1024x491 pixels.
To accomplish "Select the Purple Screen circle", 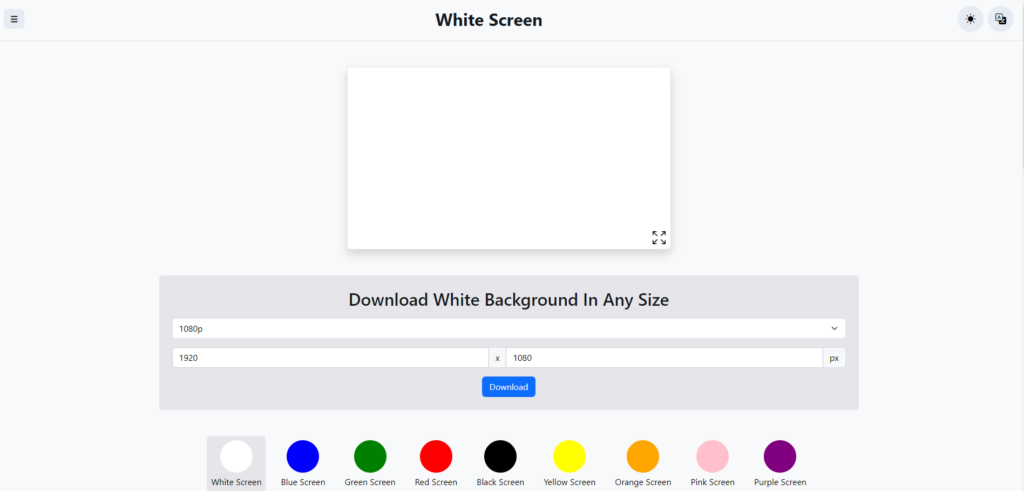I will click(780, 456).
